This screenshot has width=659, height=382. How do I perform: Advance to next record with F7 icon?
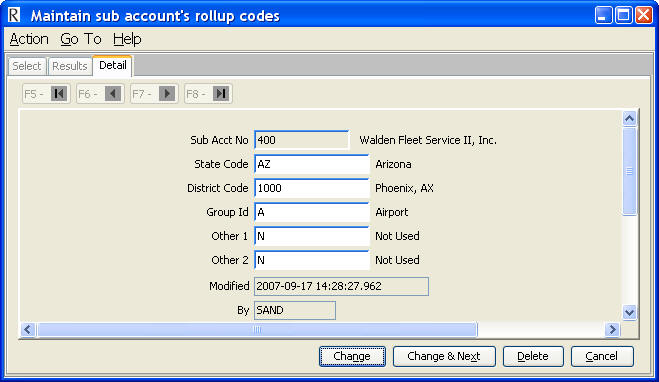167,93
